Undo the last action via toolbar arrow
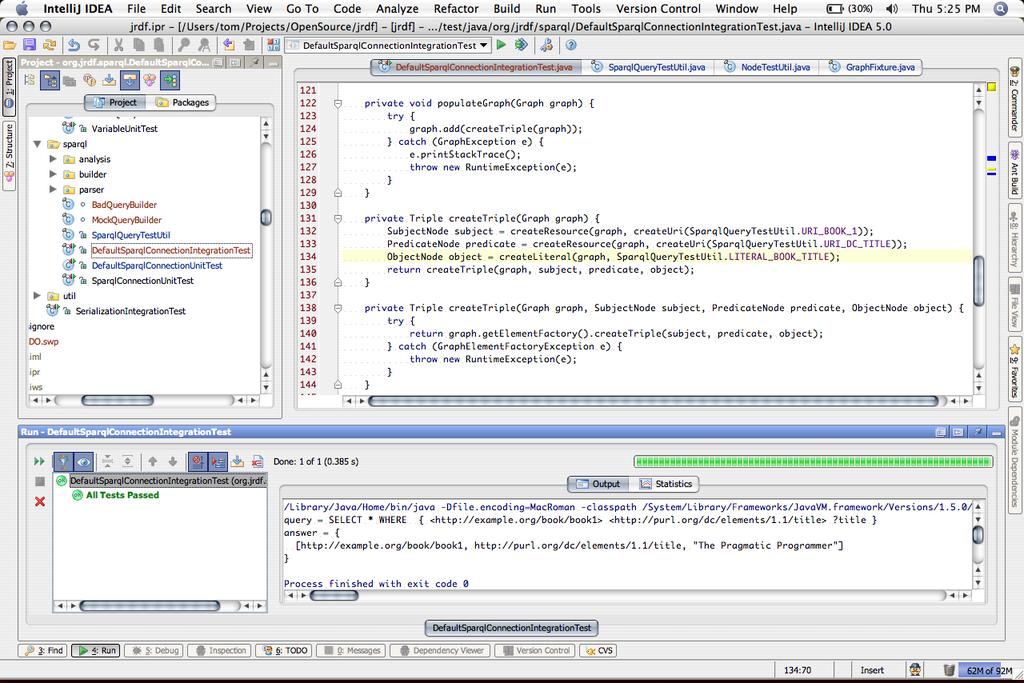 click(x=74, y=45)
